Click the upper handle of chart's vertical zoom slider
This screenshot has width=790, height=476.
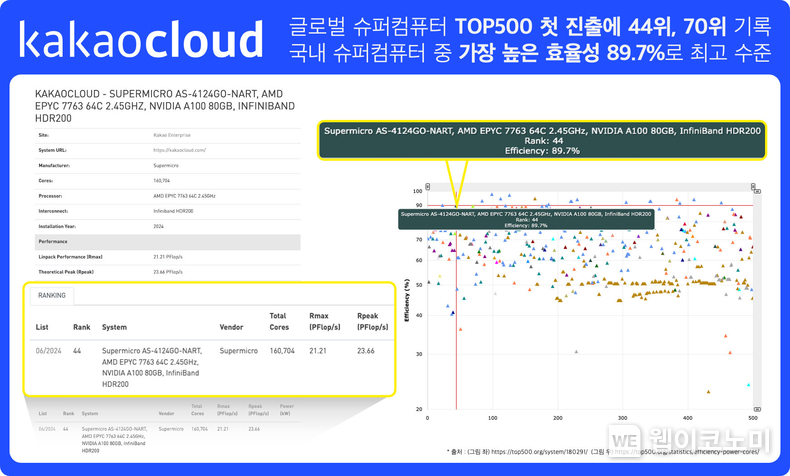757,191
